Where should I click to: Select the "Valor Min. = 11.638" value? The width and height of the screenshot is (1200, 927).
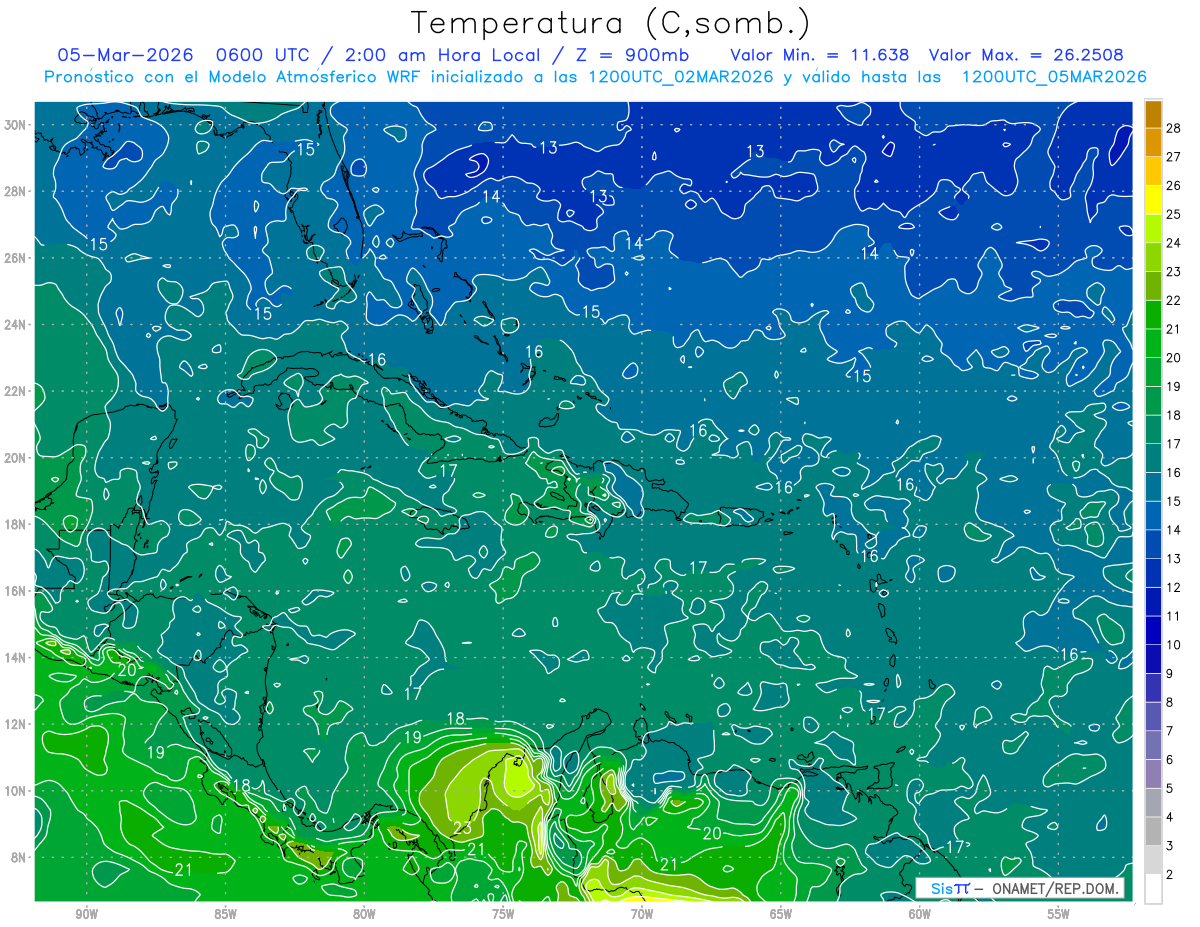point(820,55)
